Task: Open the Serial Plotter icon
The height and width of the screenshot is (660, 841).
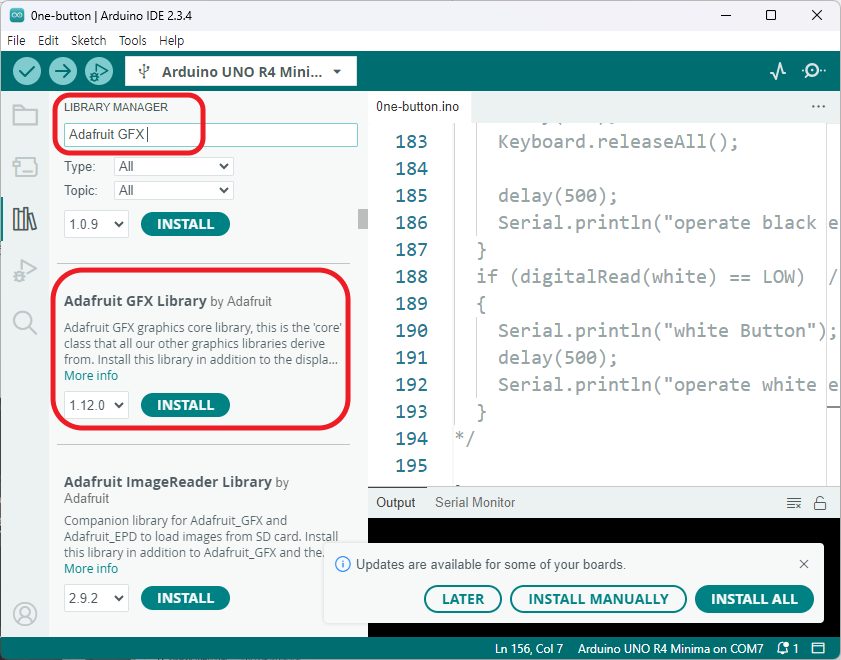Action: point(778,71)
